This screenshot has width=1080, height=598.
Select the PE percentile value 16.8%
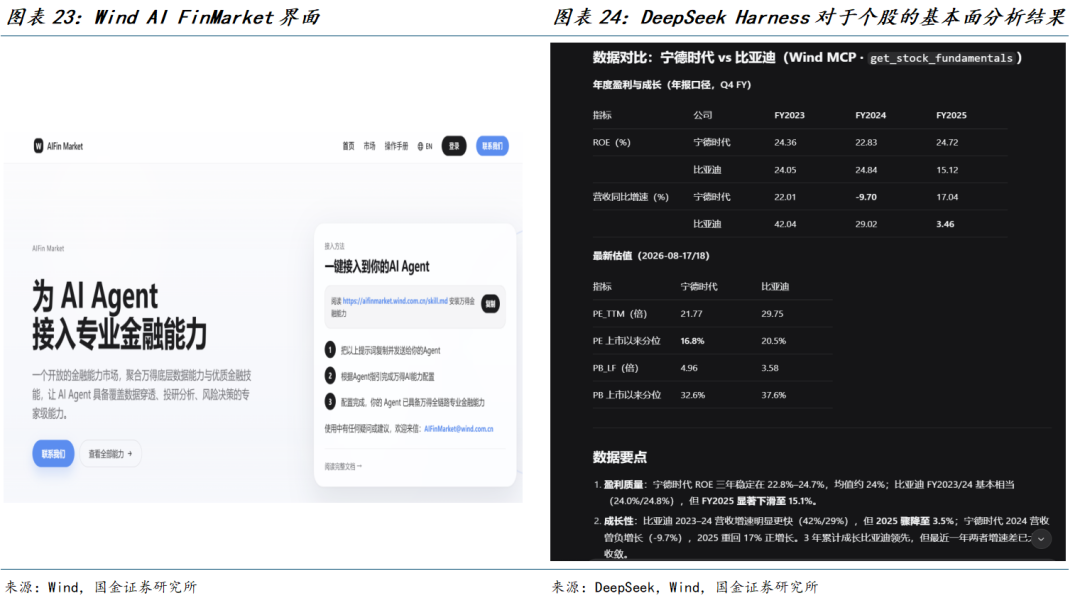[x=692, y=341]
